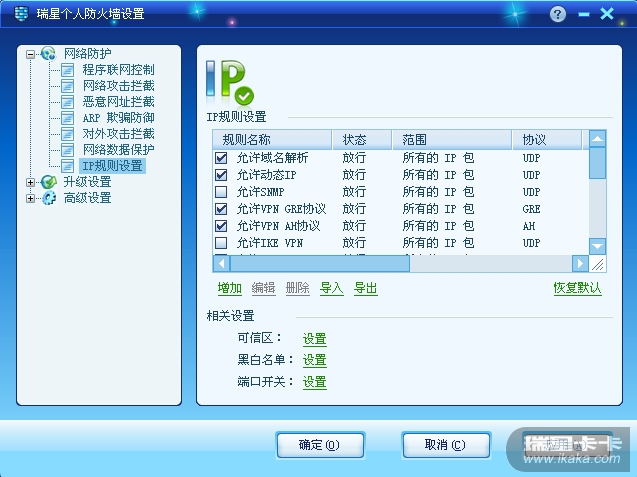Click the 网络防护 globe icon
Viewport: 637px width, 477px height.
coord(48,53)
